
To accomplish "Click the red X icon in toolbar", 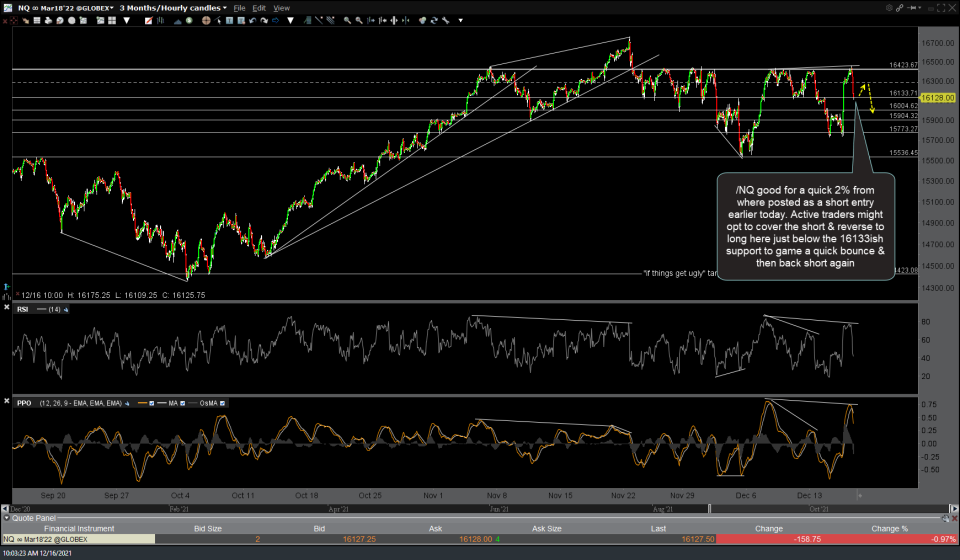I will coord(5,20).
